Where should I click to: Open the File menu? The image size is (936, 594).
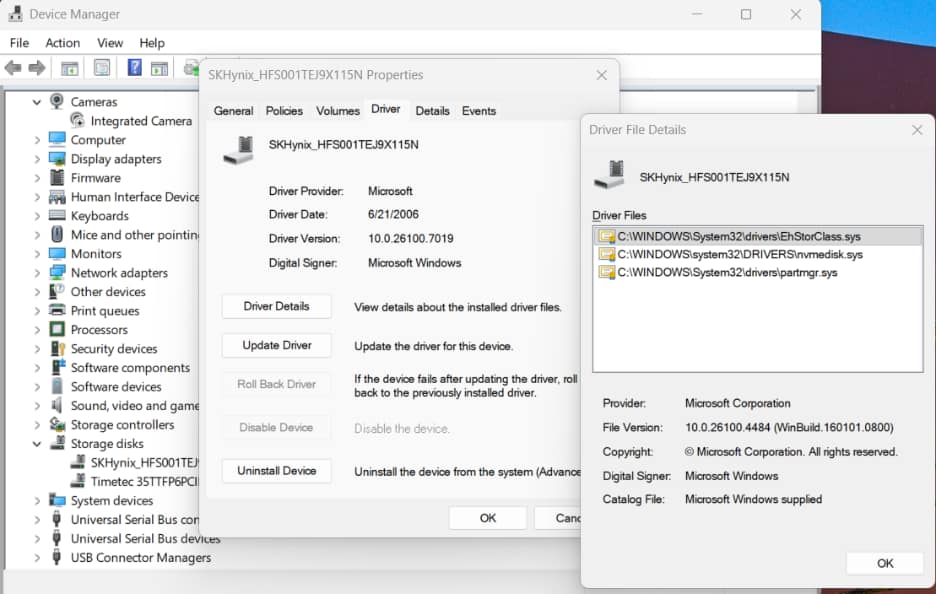click(x=19, y=43)
